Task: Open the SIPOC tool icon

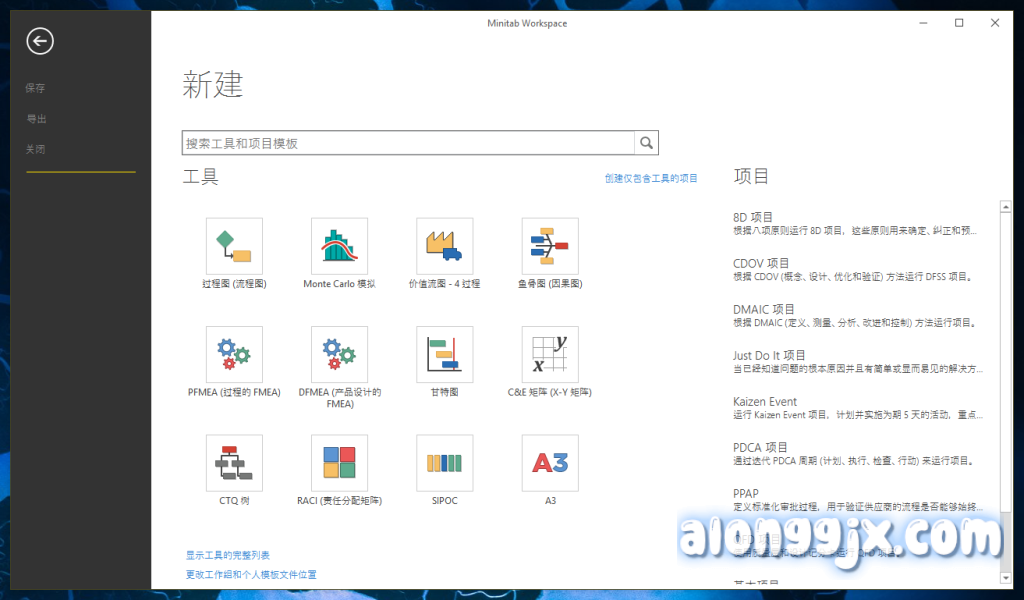Action: [445, 462]
